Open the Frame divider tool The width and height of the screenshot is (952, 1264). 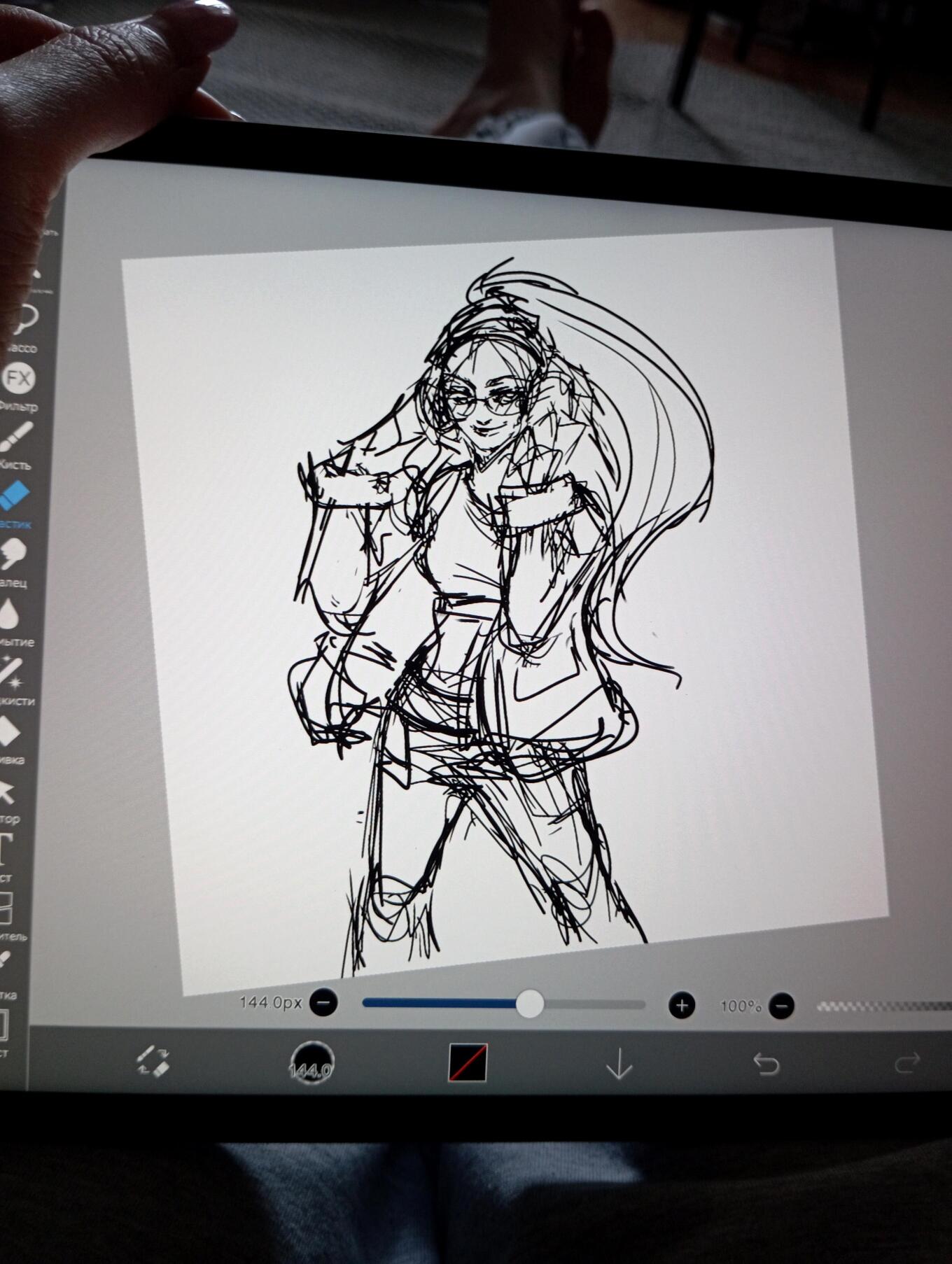(5, 908)
